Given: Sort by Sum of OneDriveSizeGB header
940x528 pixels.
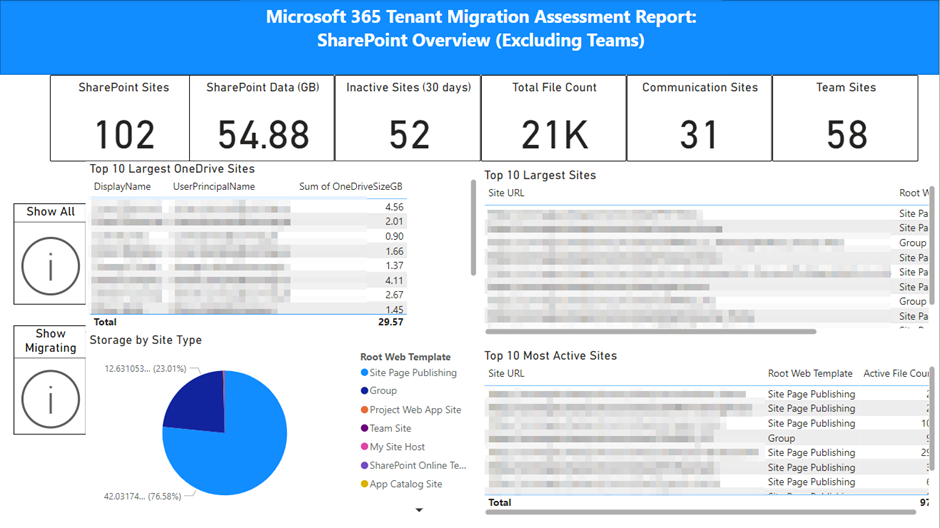Looking at the screenshot, I should [351, 187].
